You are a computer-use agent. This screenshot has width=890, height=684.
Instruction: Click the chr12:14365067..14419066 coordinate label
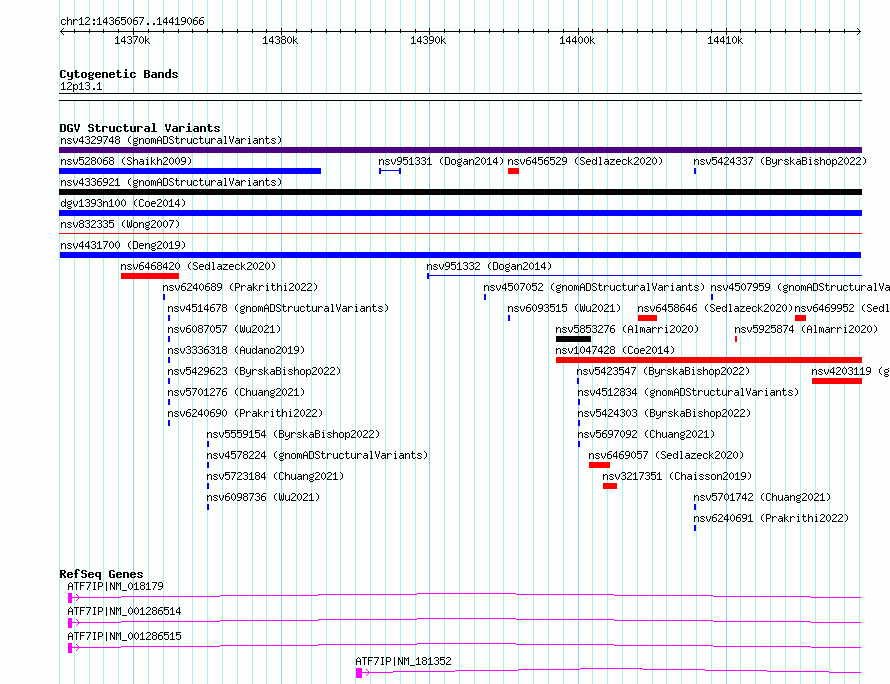pos(132,22)
